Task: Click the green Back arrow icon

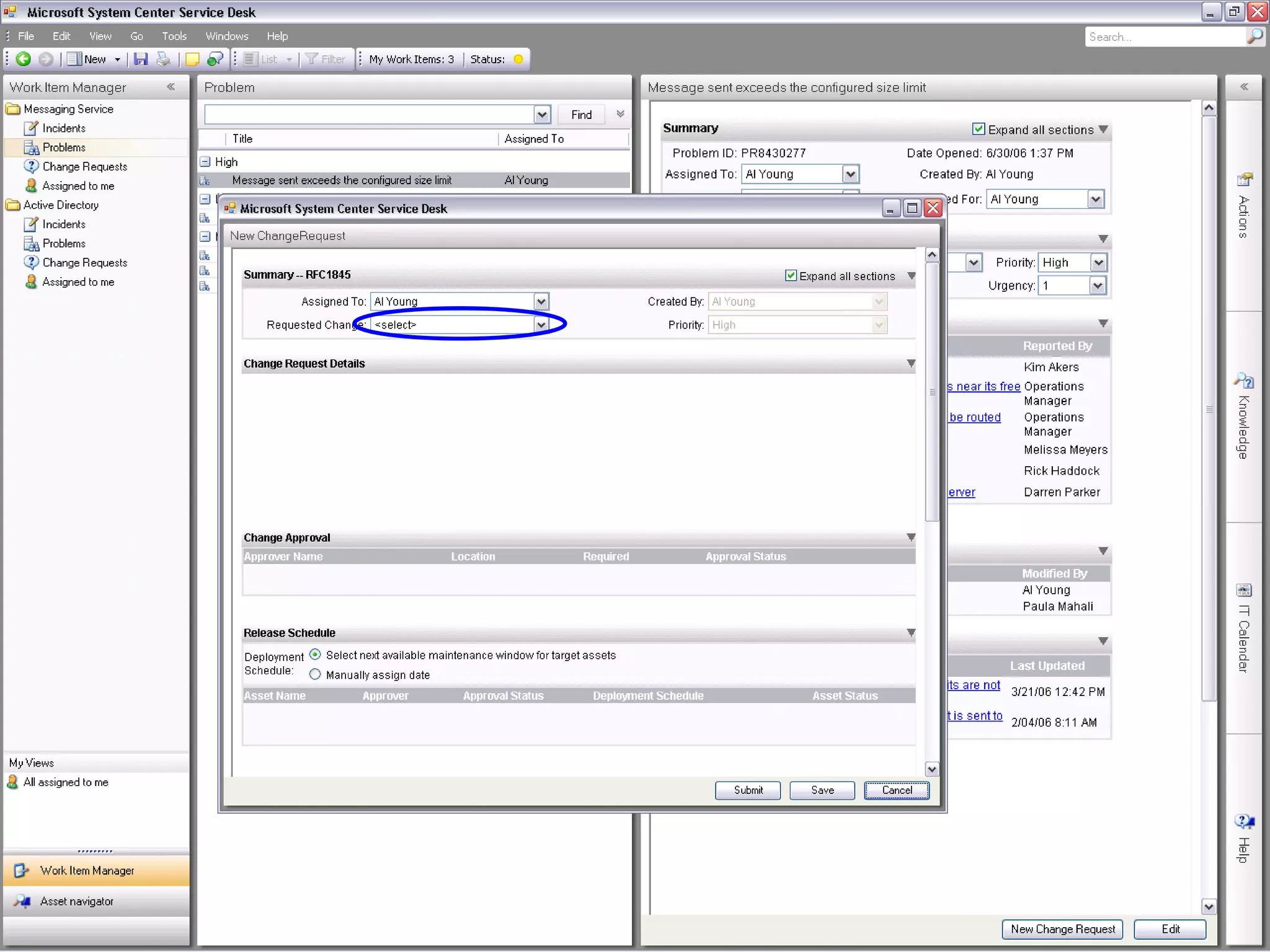Action: coord(24,59)
